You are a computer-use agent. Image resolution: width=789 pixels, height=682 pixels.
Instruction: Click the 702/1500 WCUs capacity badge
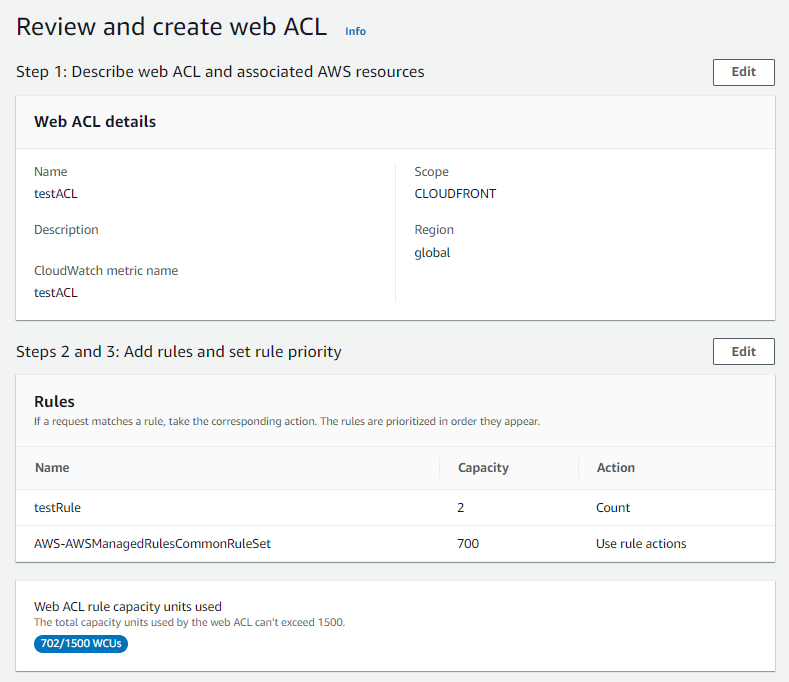click(x=81, y=644)
